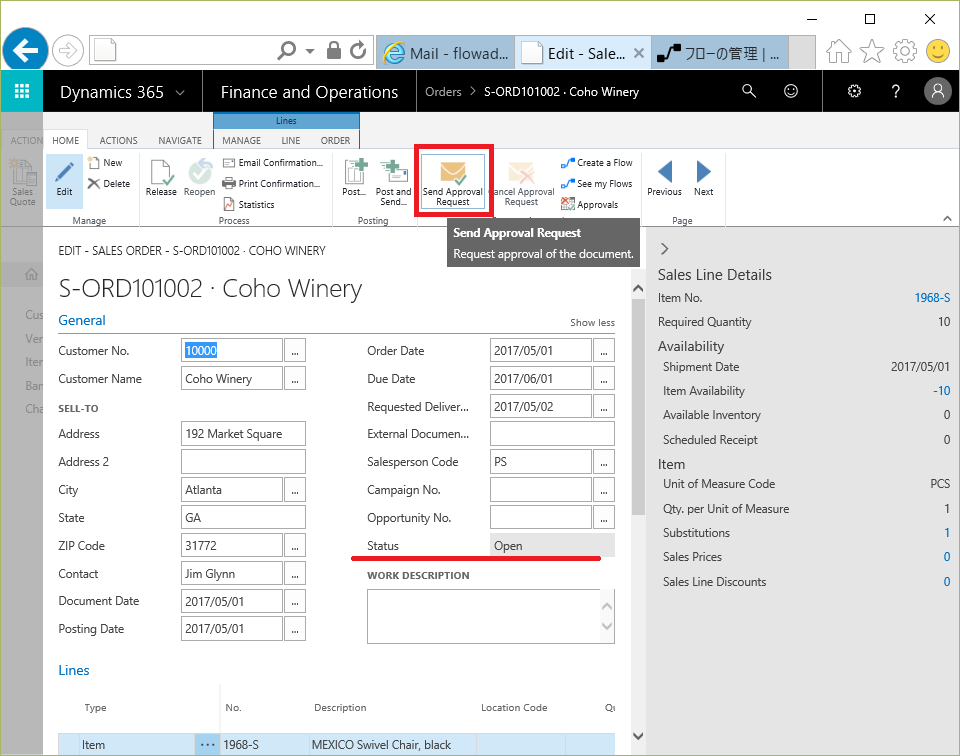
Task: Switch to the NAVIGATE ribbon tab
Action: (x=180, y=140)
